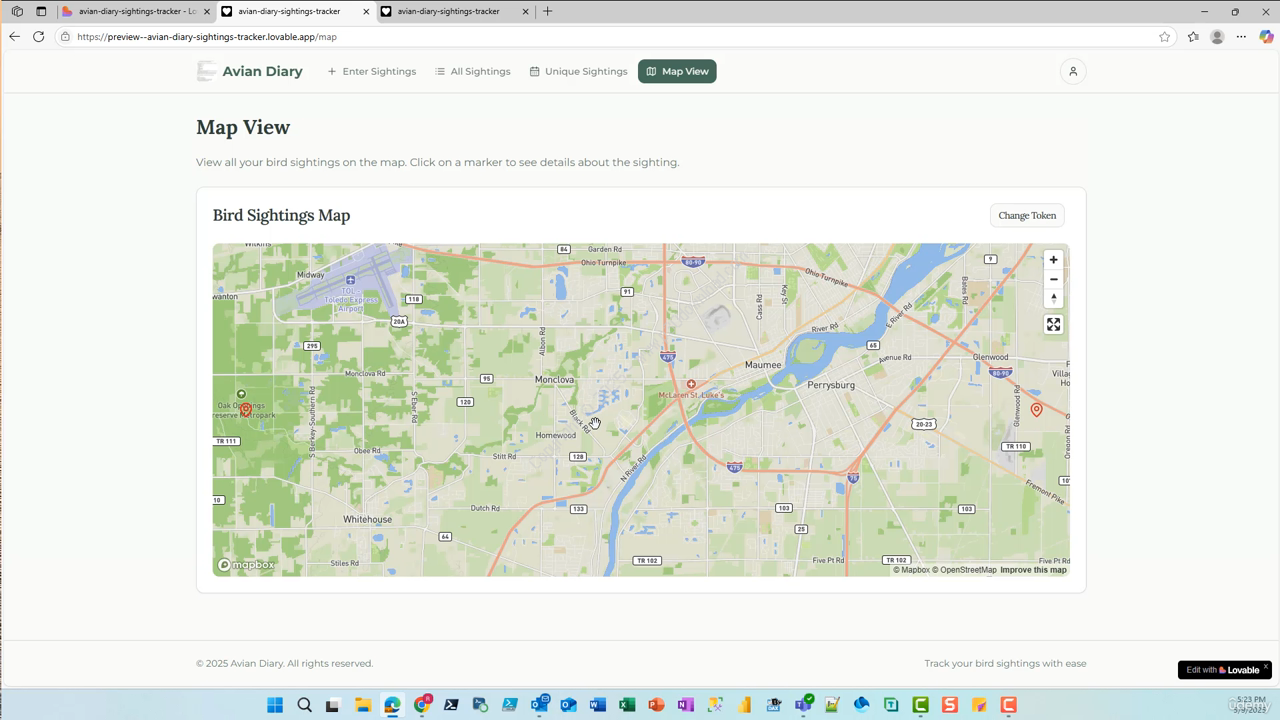Refresh the current page

[38, 36]
